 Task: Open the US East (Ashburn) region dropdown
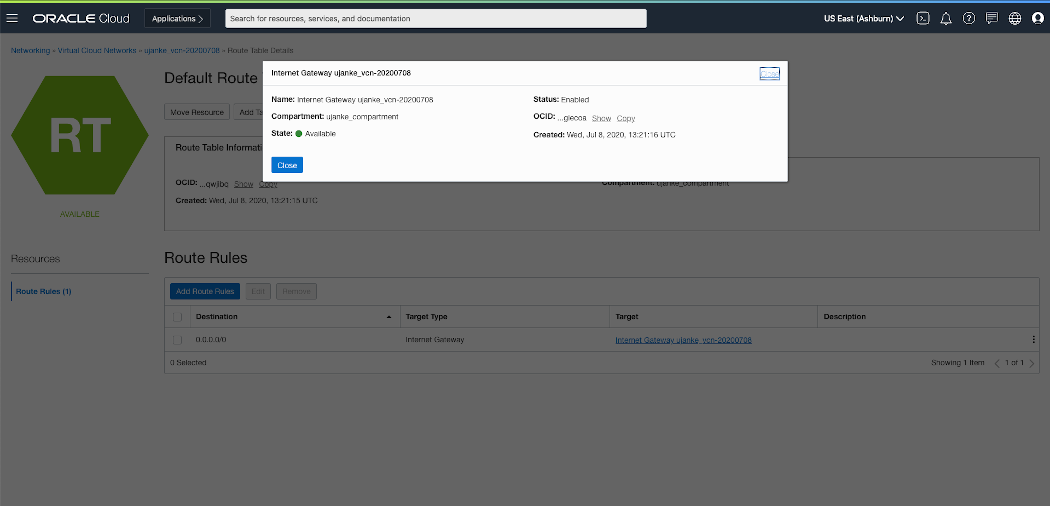point(864,18)
